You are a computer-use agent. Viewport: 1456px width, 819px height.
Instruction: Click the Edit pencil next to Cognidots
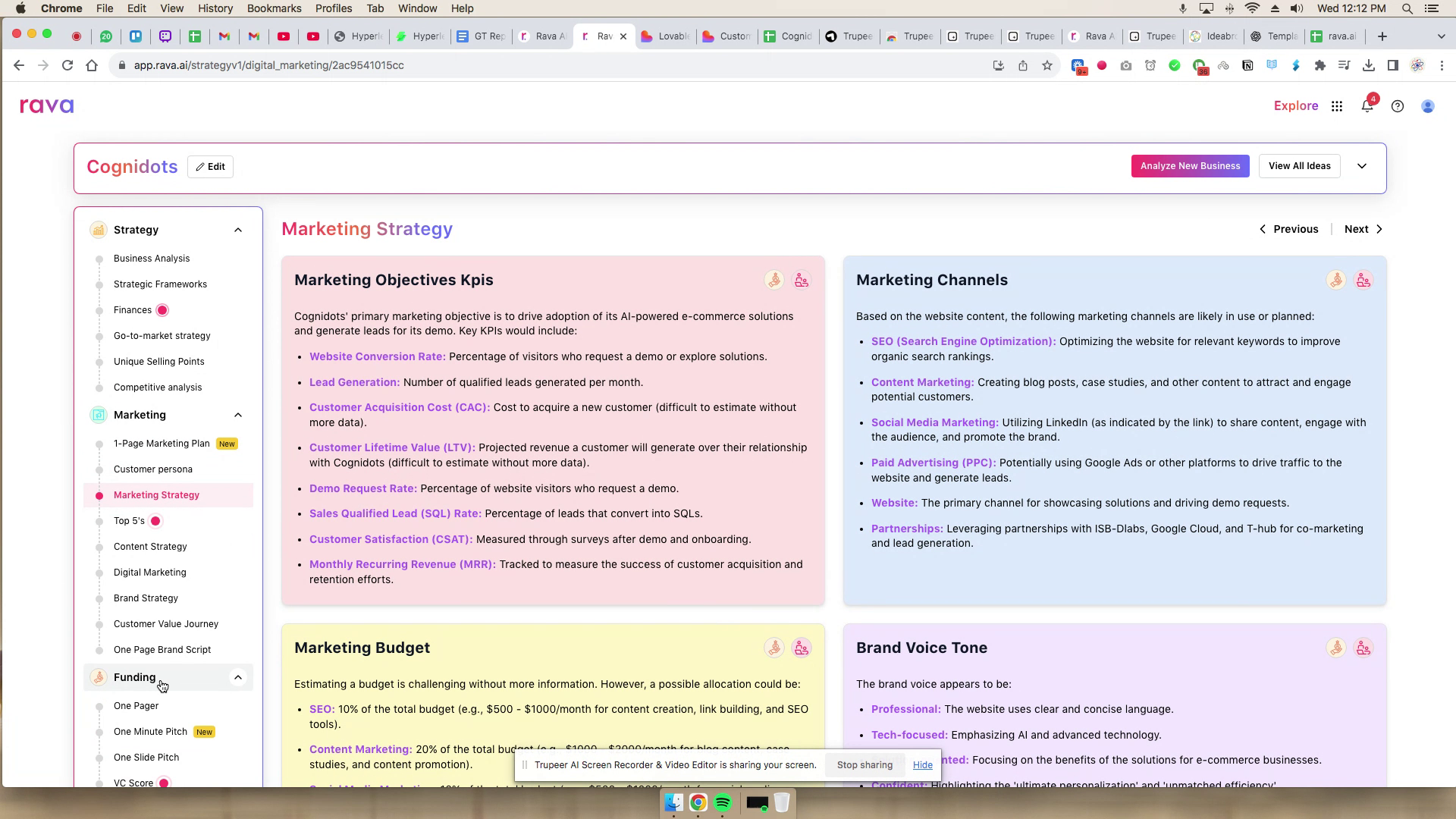(210, 166)
